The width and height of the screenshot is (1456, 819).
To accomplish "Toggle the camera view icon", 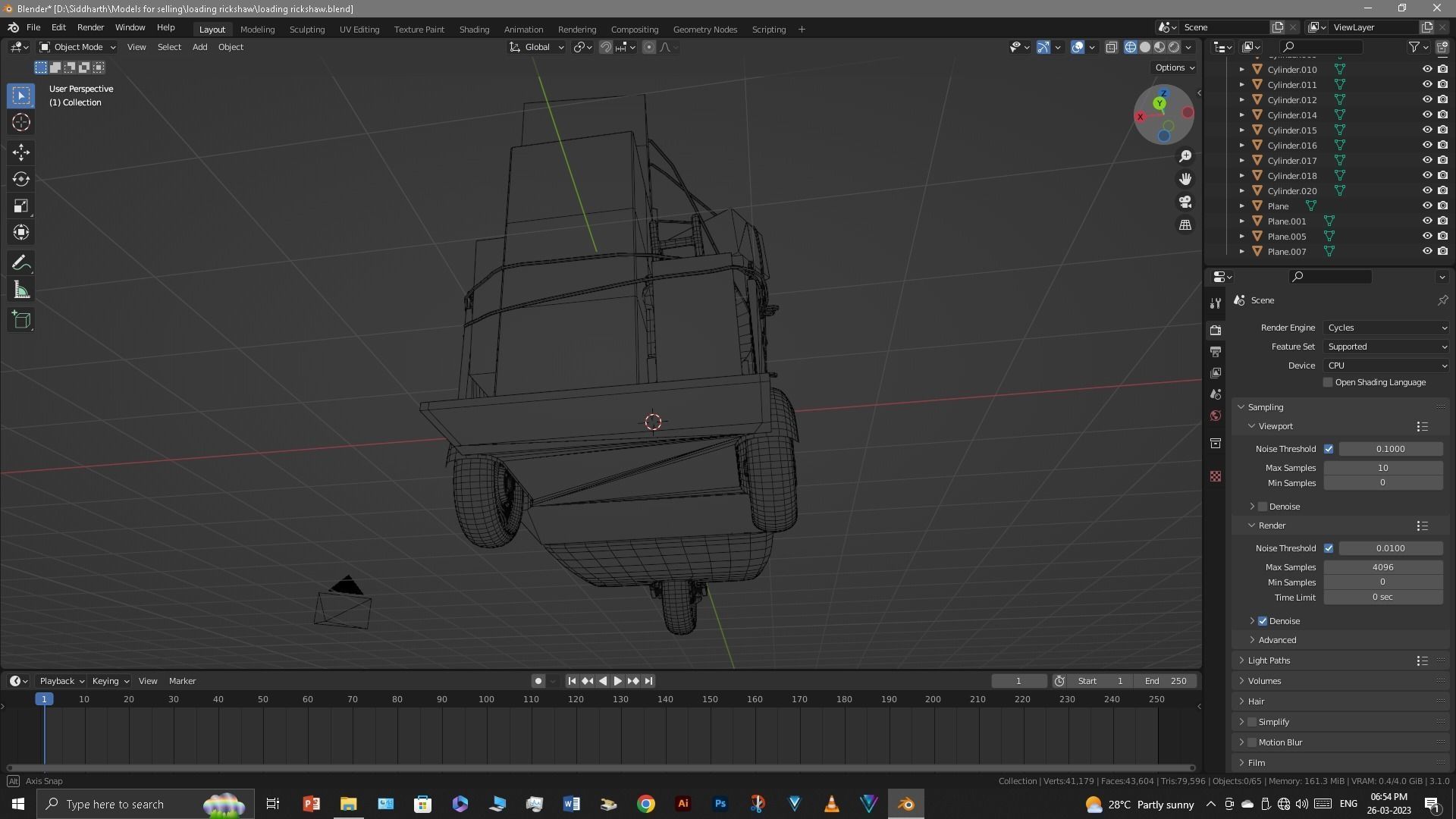I will coord(1185,202).
